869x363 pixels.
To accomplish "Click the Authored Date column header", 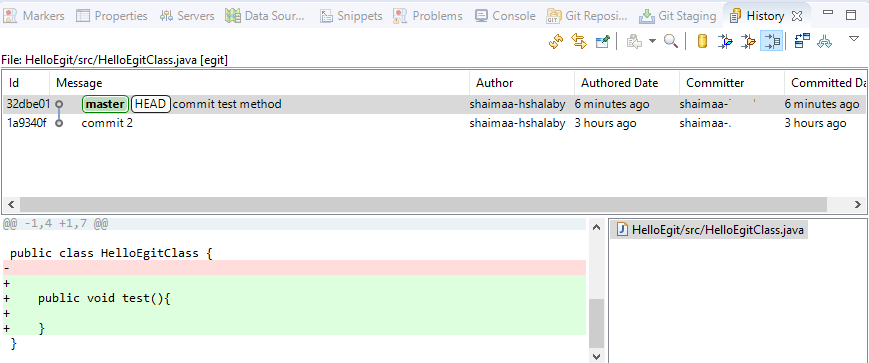I will click(x=619, y=83).
